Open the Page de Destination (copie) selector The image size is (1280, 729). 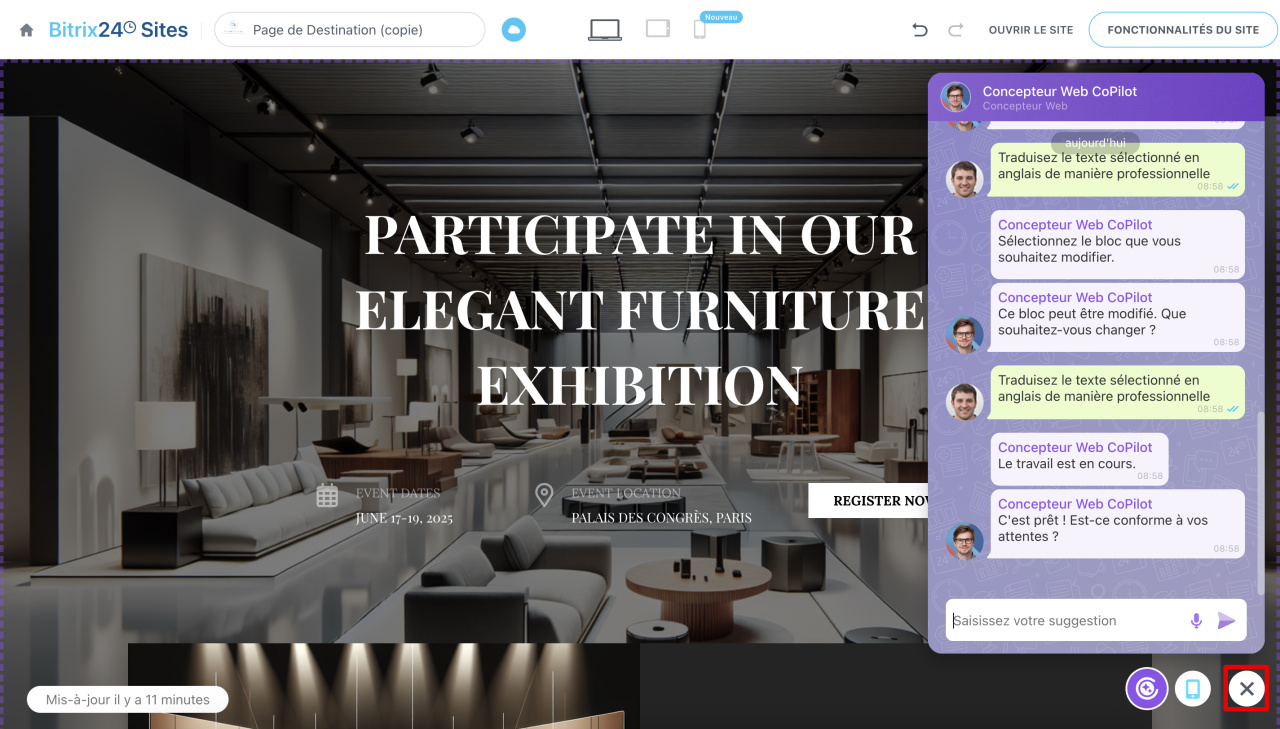click(x=350, y=30)
